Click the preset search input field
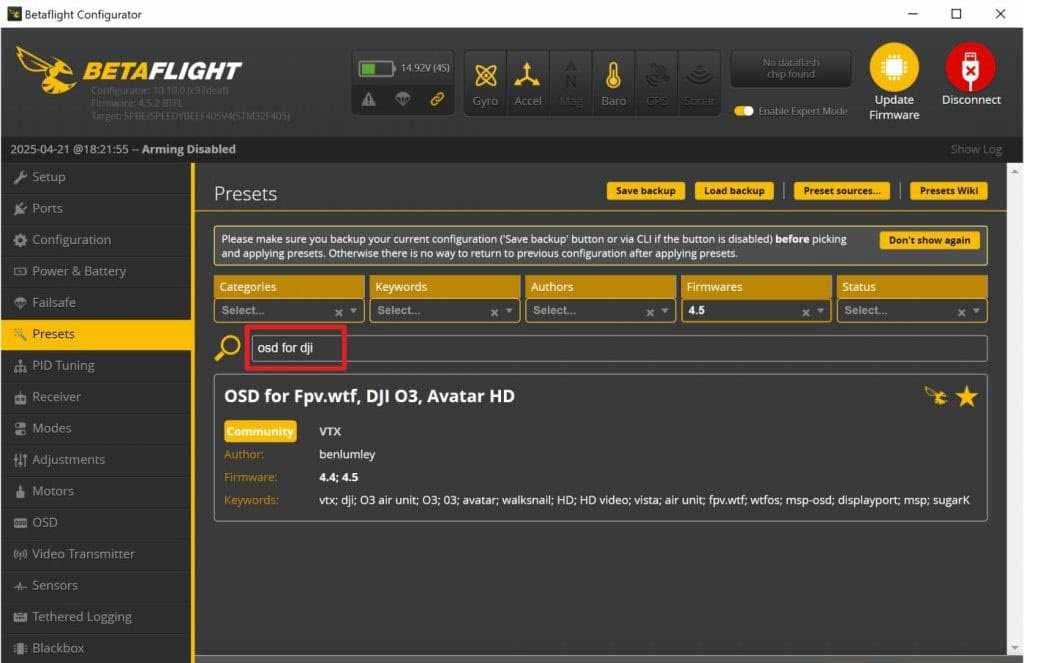 (619, 348)
